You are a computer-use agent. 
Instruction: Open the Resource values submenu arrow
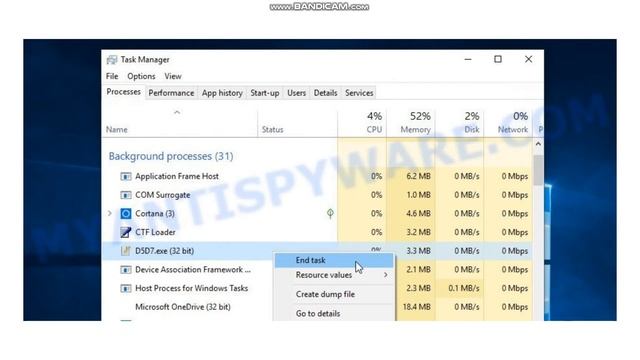[385, 275]
